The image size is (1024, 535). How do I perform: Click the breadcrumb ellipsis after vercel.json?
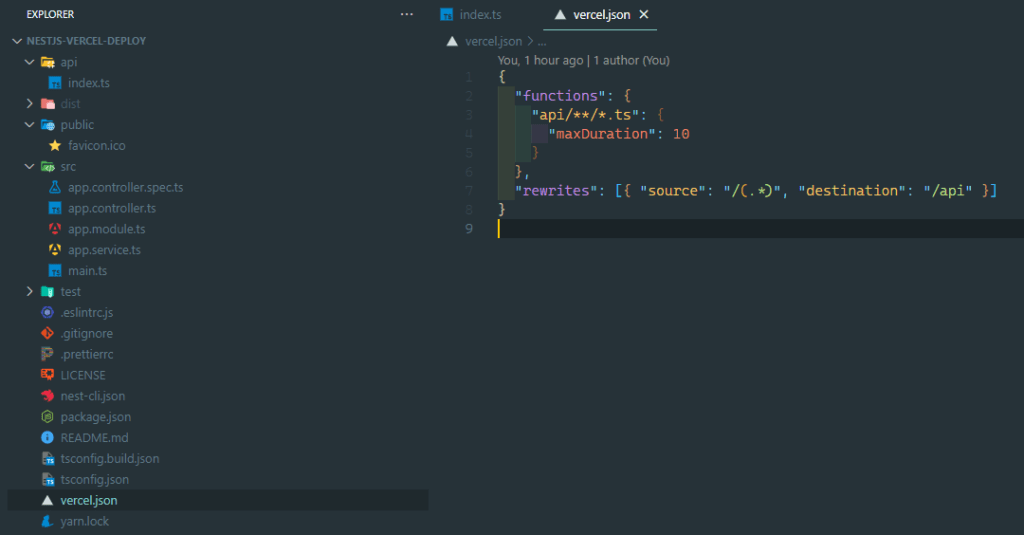click(x=541, y=41)
